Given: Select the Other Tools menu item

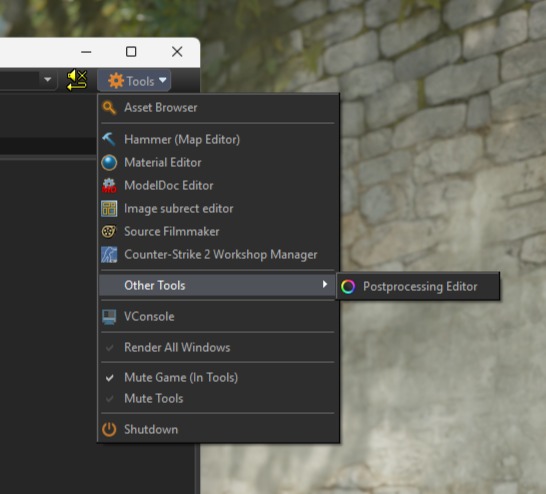Looking at the screenshot, I should click(x=218, y=285).
